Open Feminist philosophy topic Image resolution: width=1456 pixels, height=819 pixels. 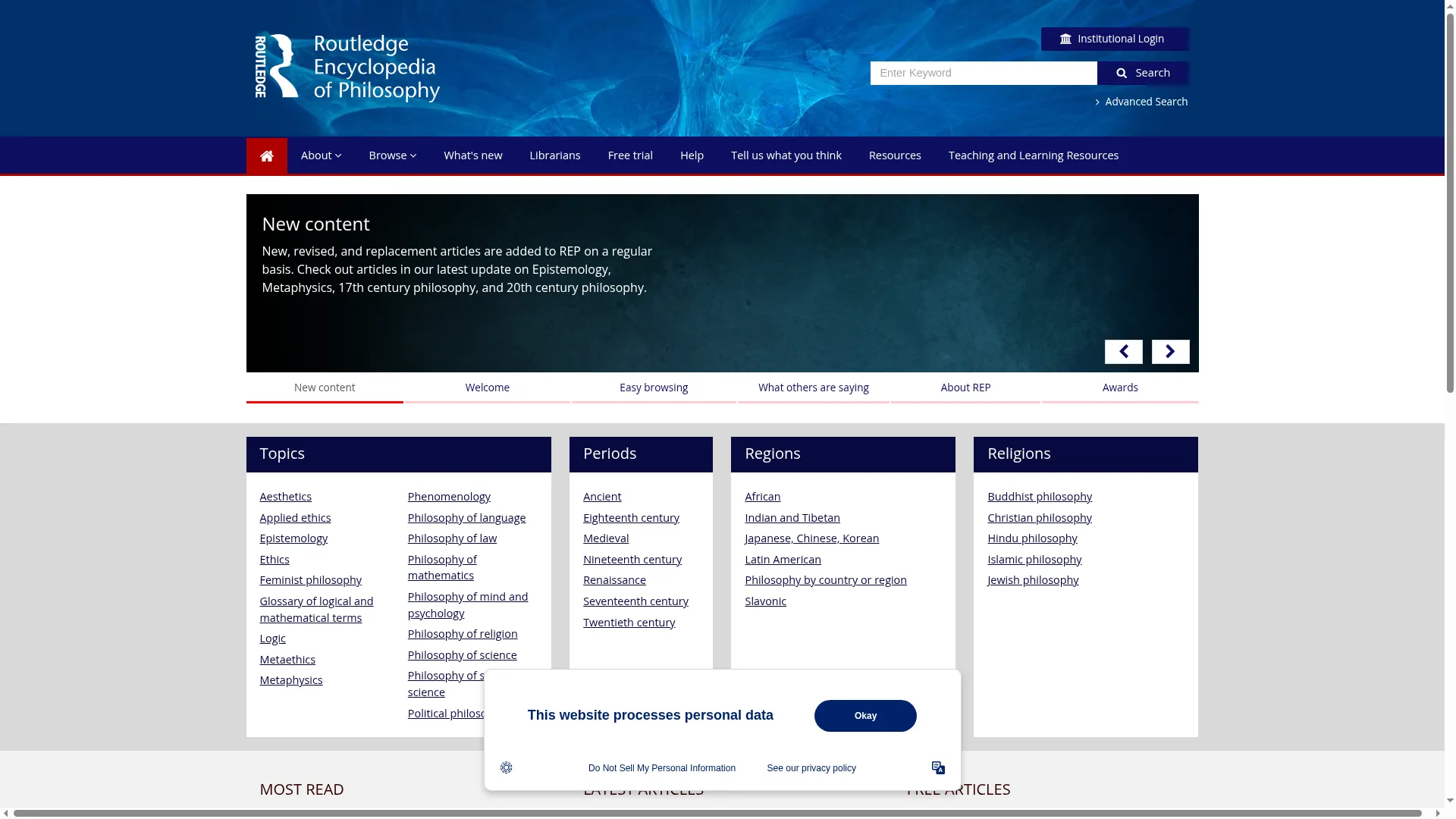[310, 580]
